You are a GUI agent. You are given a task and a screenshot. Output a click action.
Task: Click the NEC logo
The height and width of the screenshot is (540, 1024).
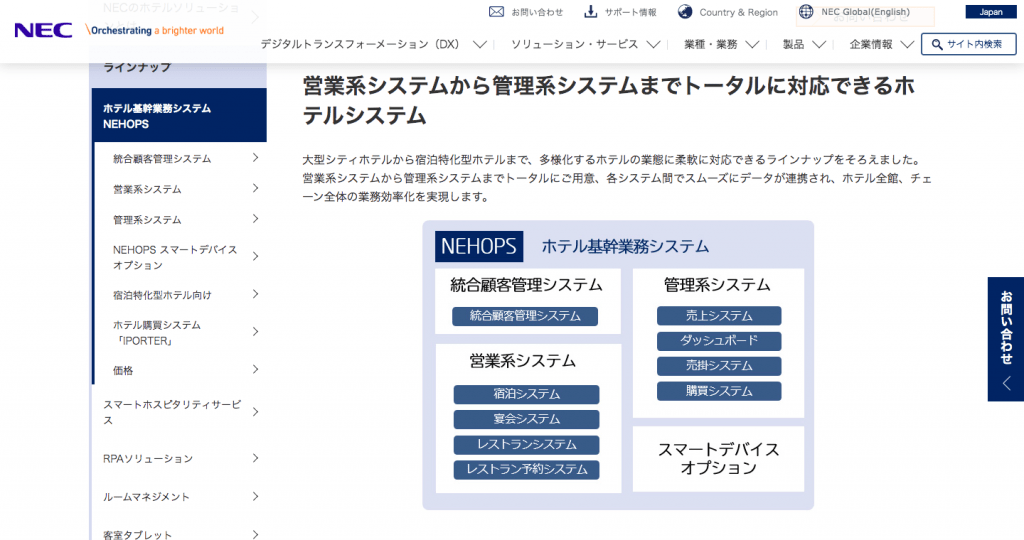tap(43, 30)
